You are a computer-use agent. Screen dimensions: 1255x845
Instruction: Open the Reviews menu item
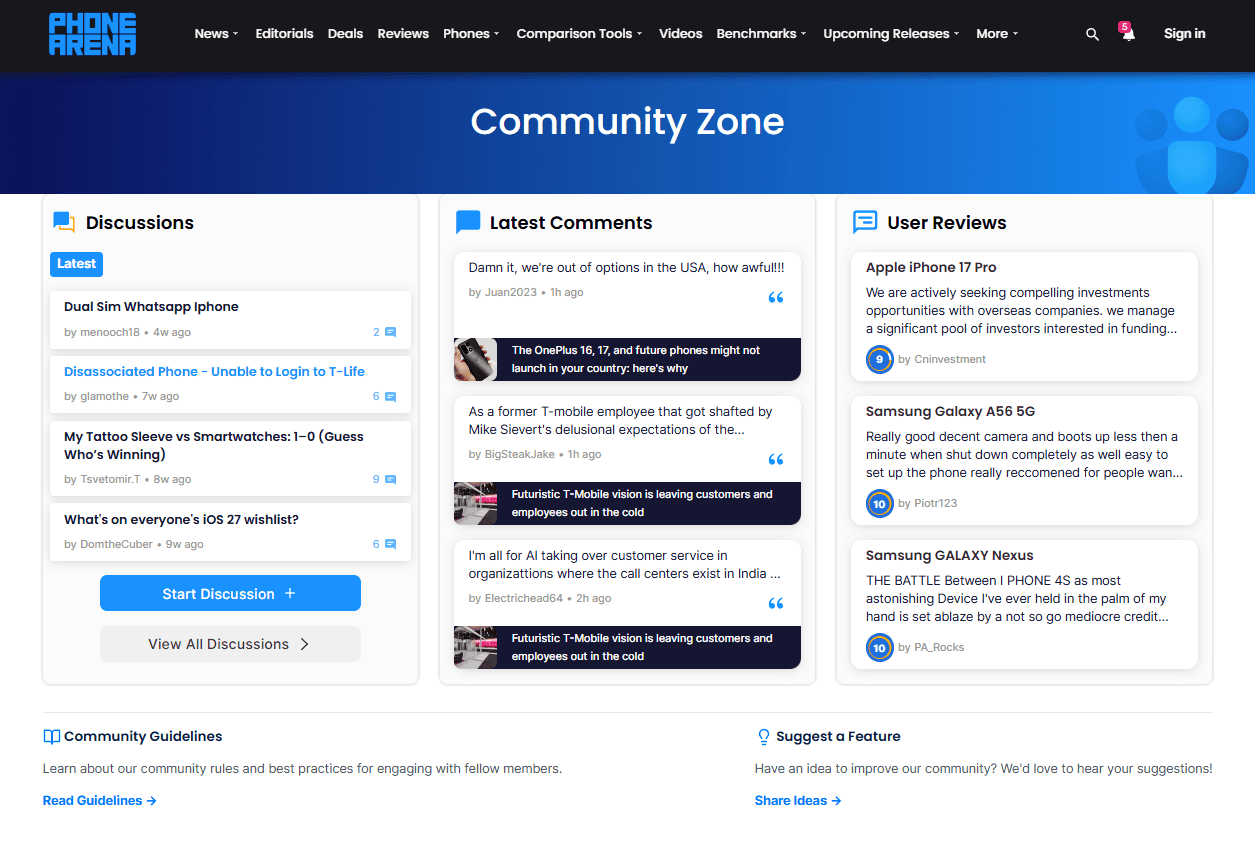(x=403, y=34)
